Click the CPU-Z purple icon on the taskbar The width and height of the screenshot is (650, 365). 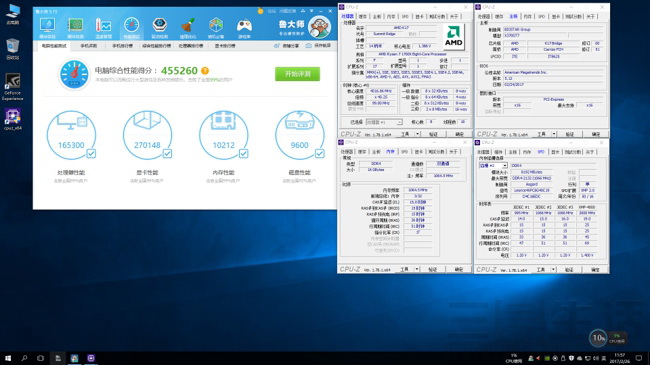[x=91, y=358]
